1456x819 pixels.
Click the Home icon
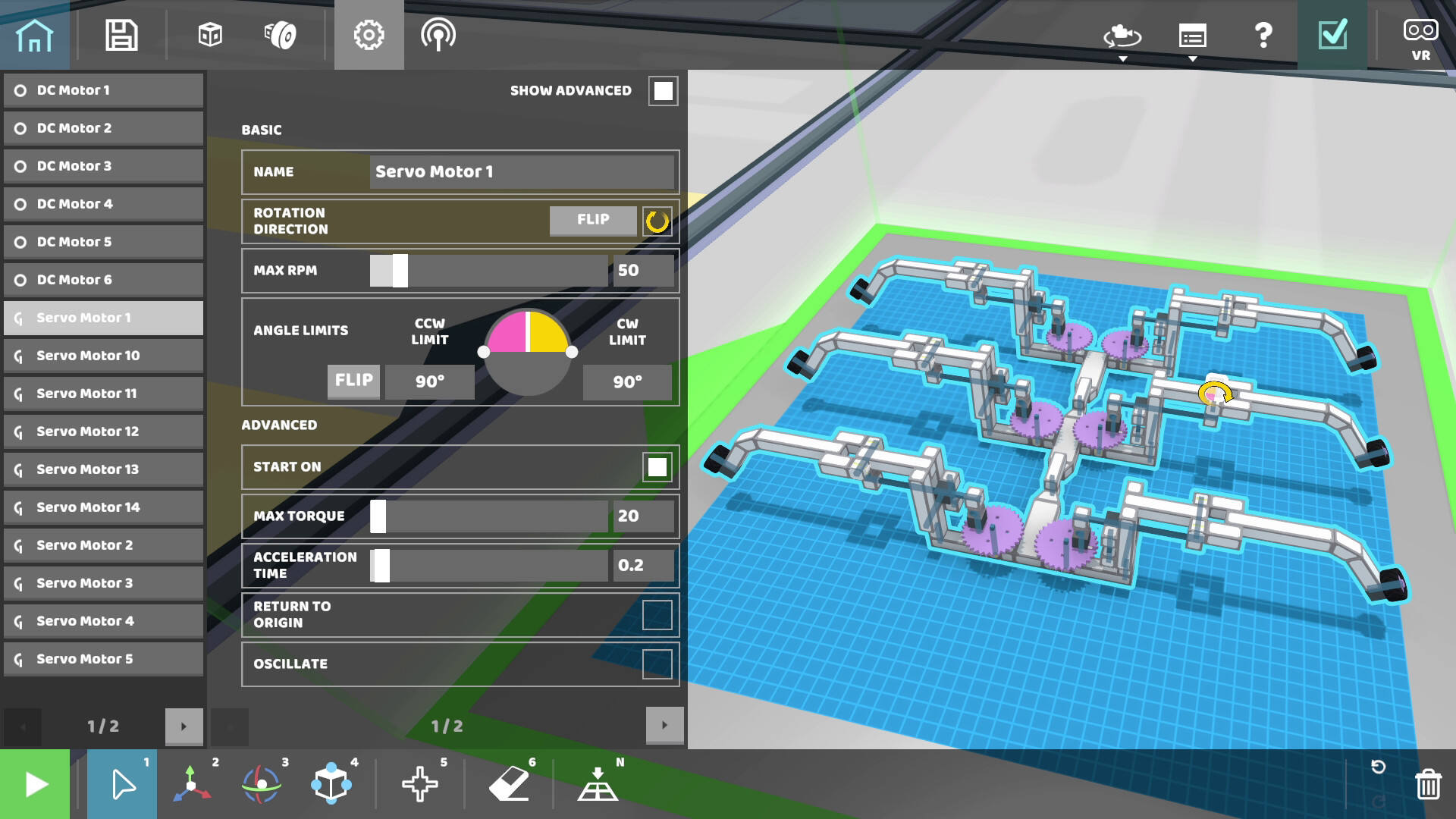[34, 35]
